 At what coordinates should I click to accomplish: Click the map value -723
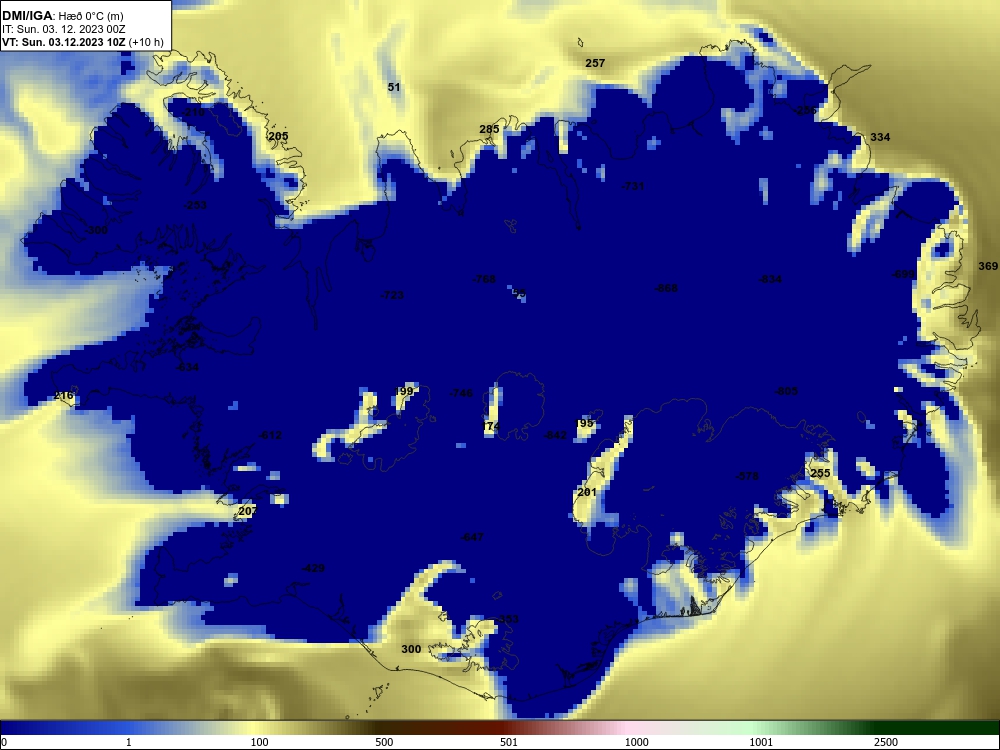392,295
